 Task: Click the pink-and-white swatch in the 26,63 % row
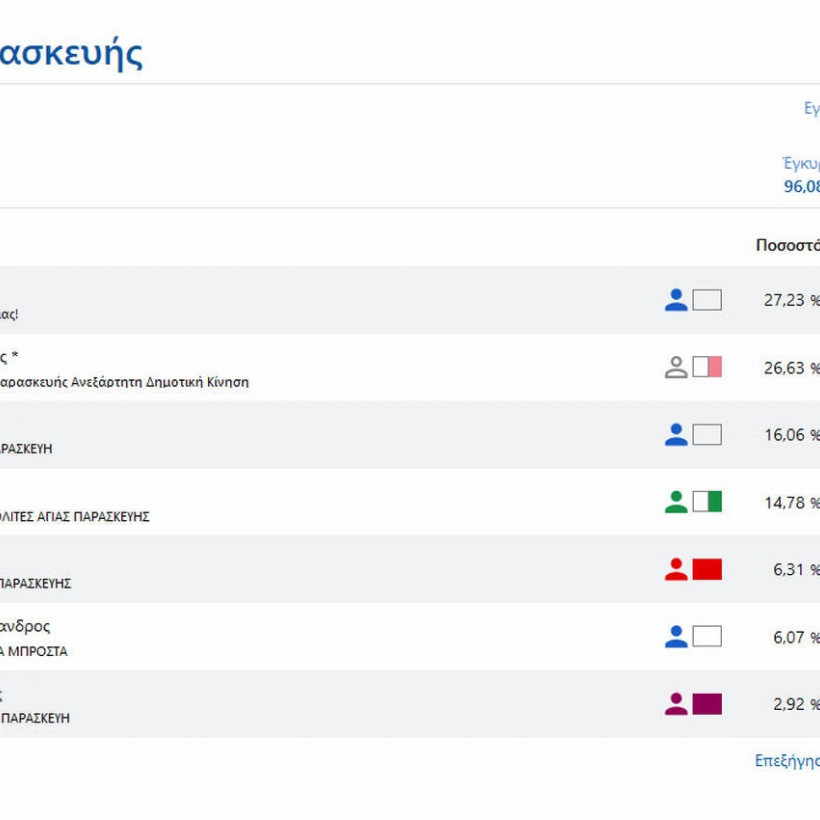tap(707, 367)
